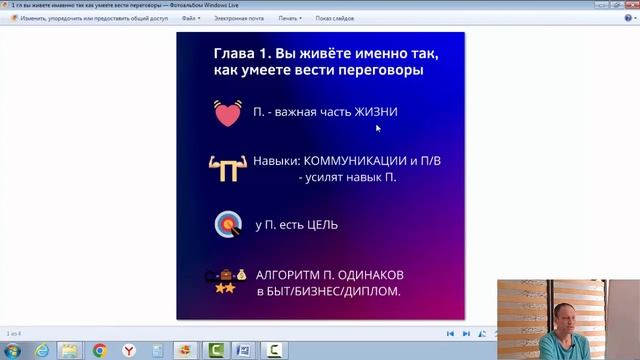Click the muscle arms П icon on the slide
This screenshot has height=360, width=640.
pos(228,168)
